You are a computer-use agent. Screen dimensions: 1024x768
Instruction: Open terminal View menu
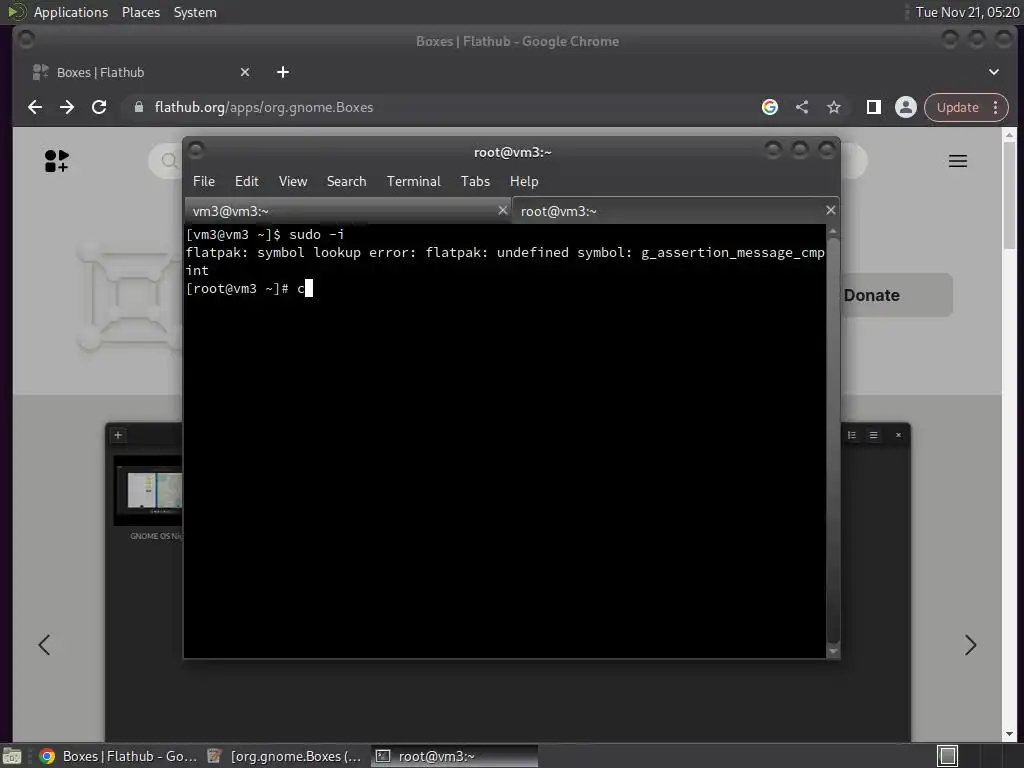(x=293, y=182)
